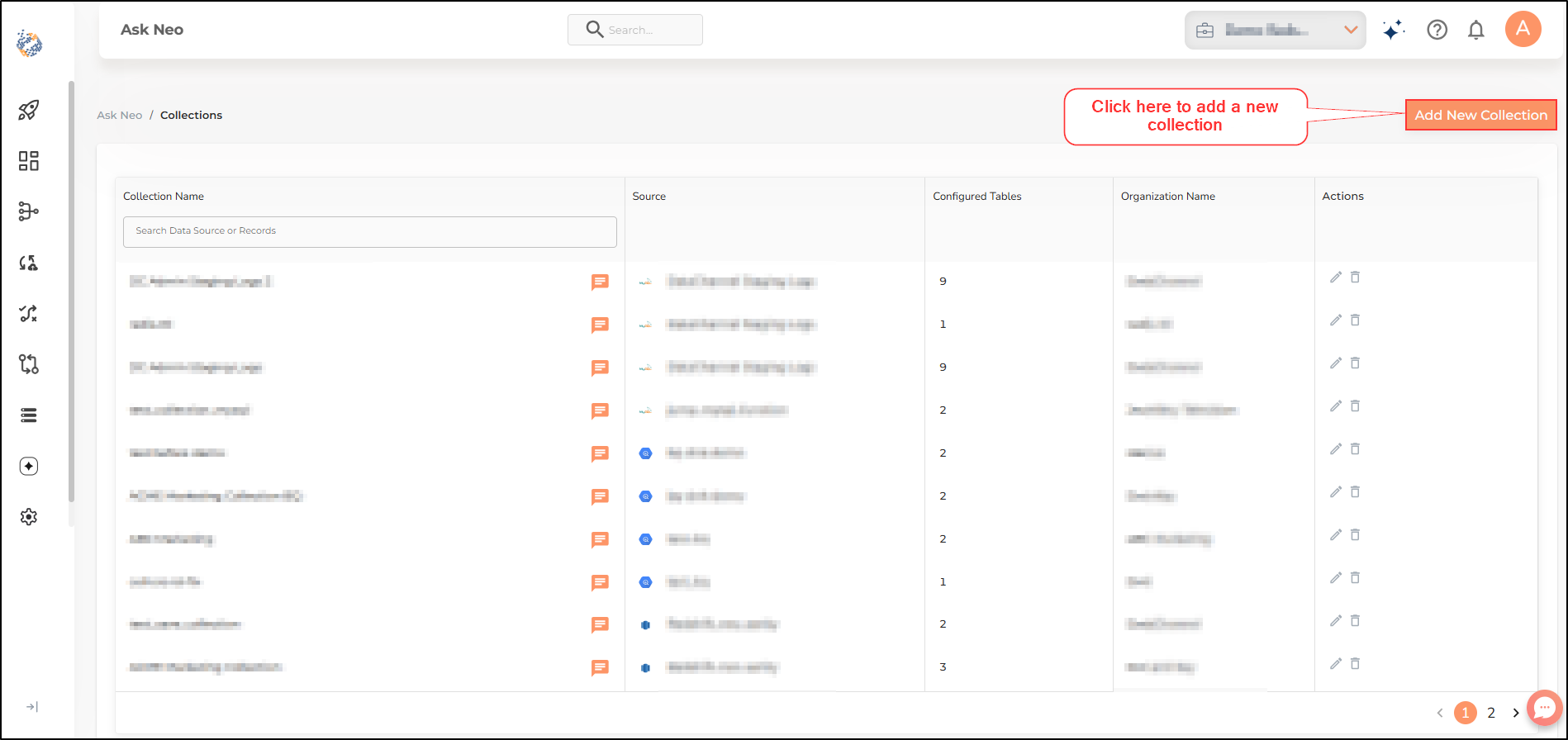Edit the ninth collection row with the pencil
The image size is (1568, 740).
[x=1335, y=621]
